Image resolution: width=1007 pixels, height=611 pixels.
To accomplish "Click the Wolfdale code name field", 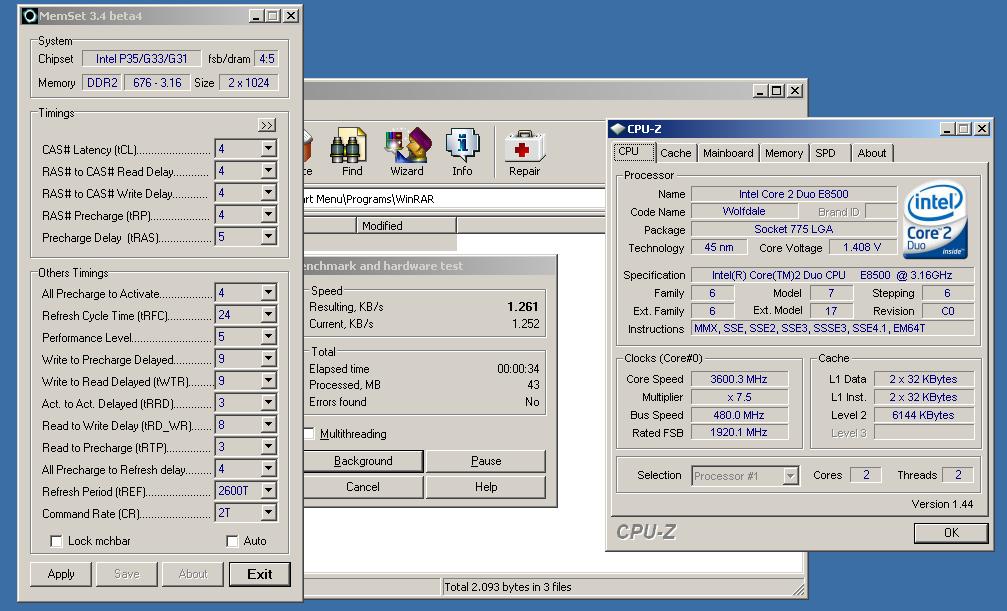I will point(744,211).
